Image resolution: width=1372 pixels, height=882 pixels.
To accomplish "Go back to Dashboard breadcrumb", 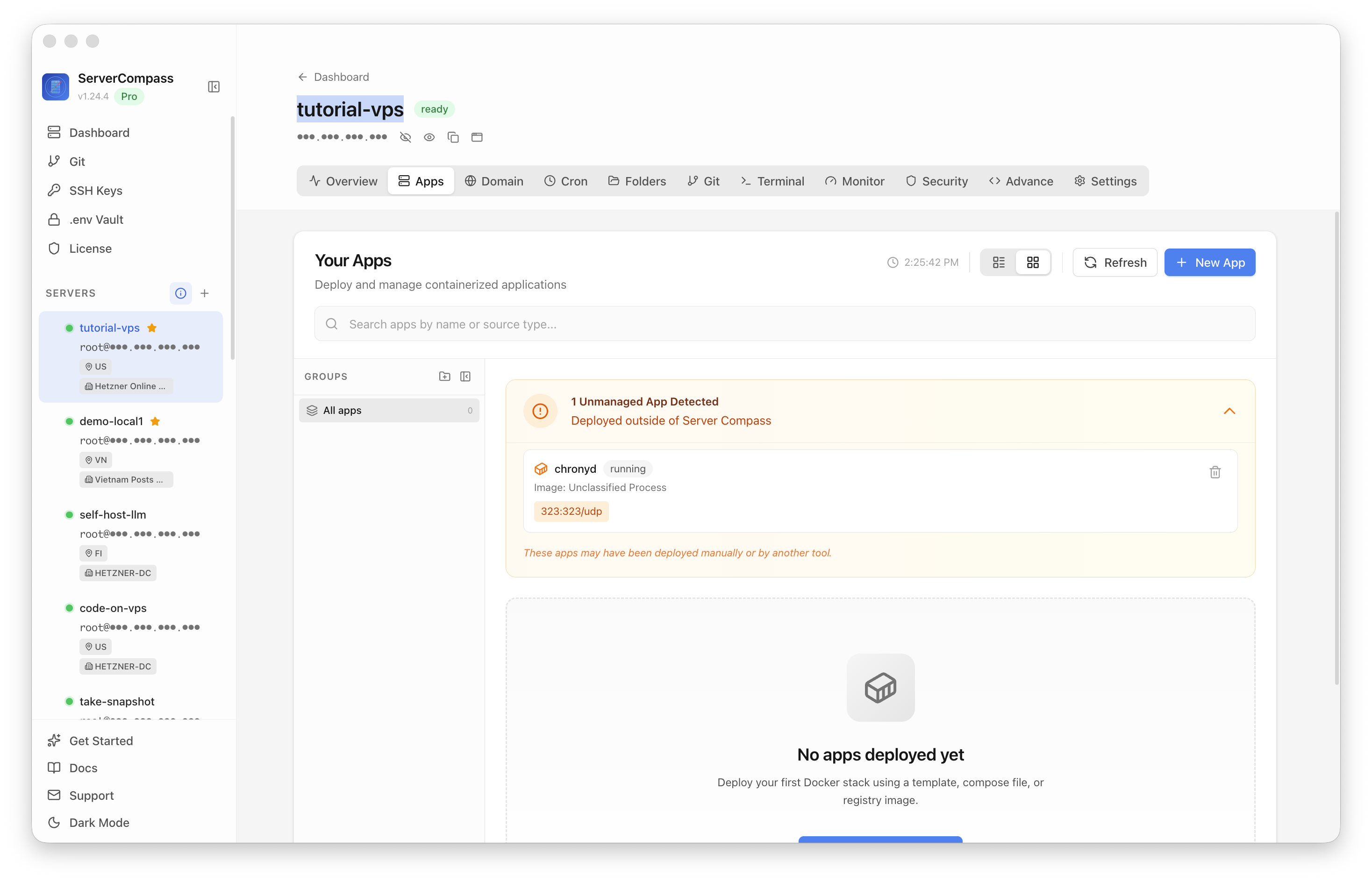I will point(333,77).
